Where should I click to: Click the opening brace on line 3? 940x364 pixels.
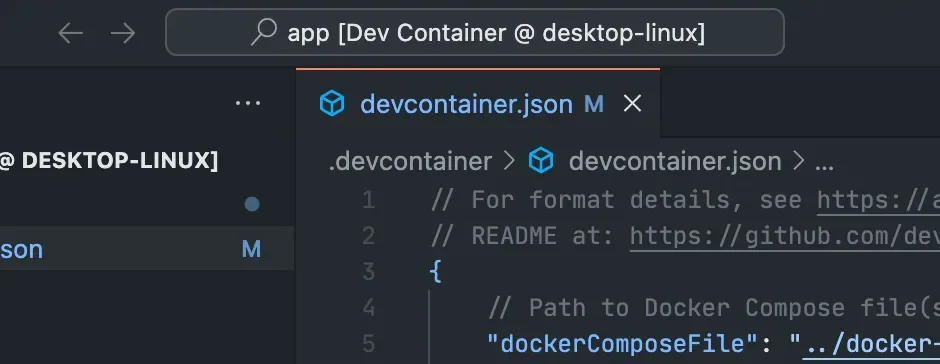point(436,272)
